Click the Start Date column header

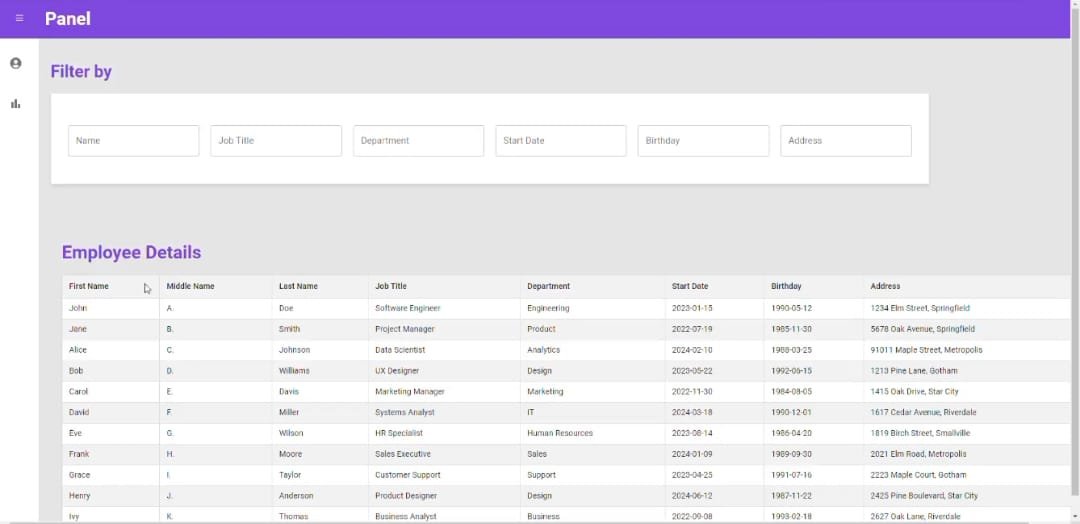(x=690, y=287)
